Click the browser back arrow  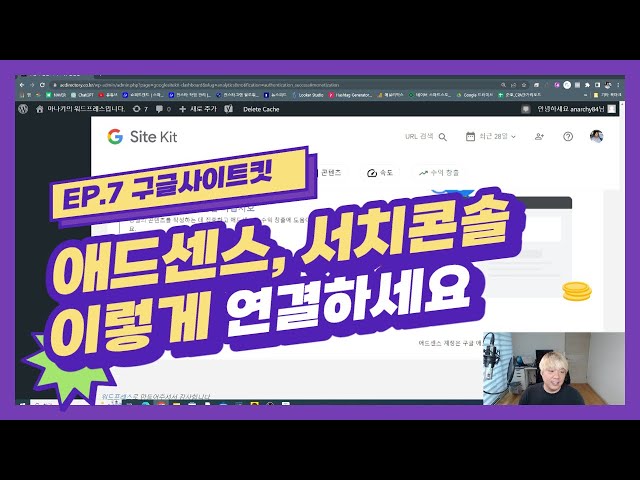[x=22, y=85]
